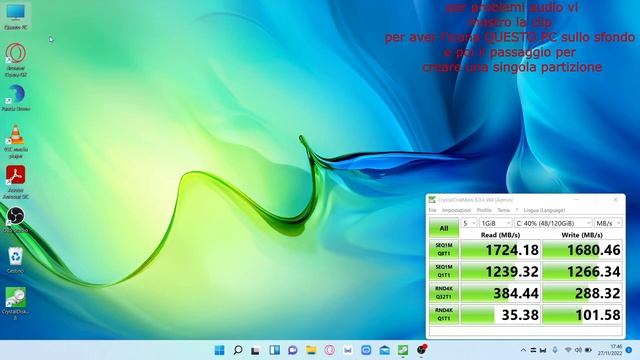
Task: Close the CrystalDiskMark window
Action: [x=616, y=200]
